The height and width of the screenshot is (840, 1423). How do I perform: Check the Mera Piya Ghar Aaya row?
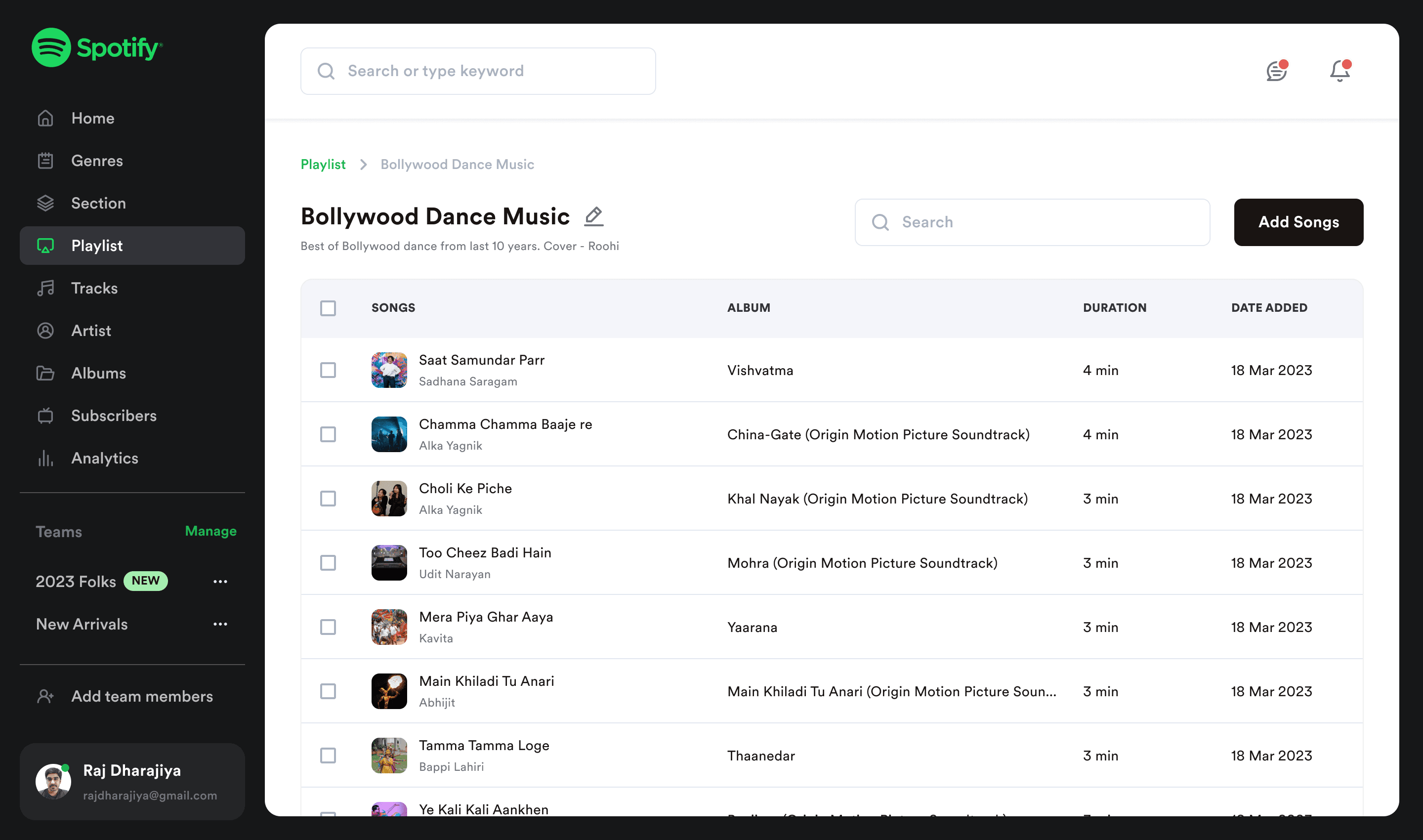coord(328,627)
